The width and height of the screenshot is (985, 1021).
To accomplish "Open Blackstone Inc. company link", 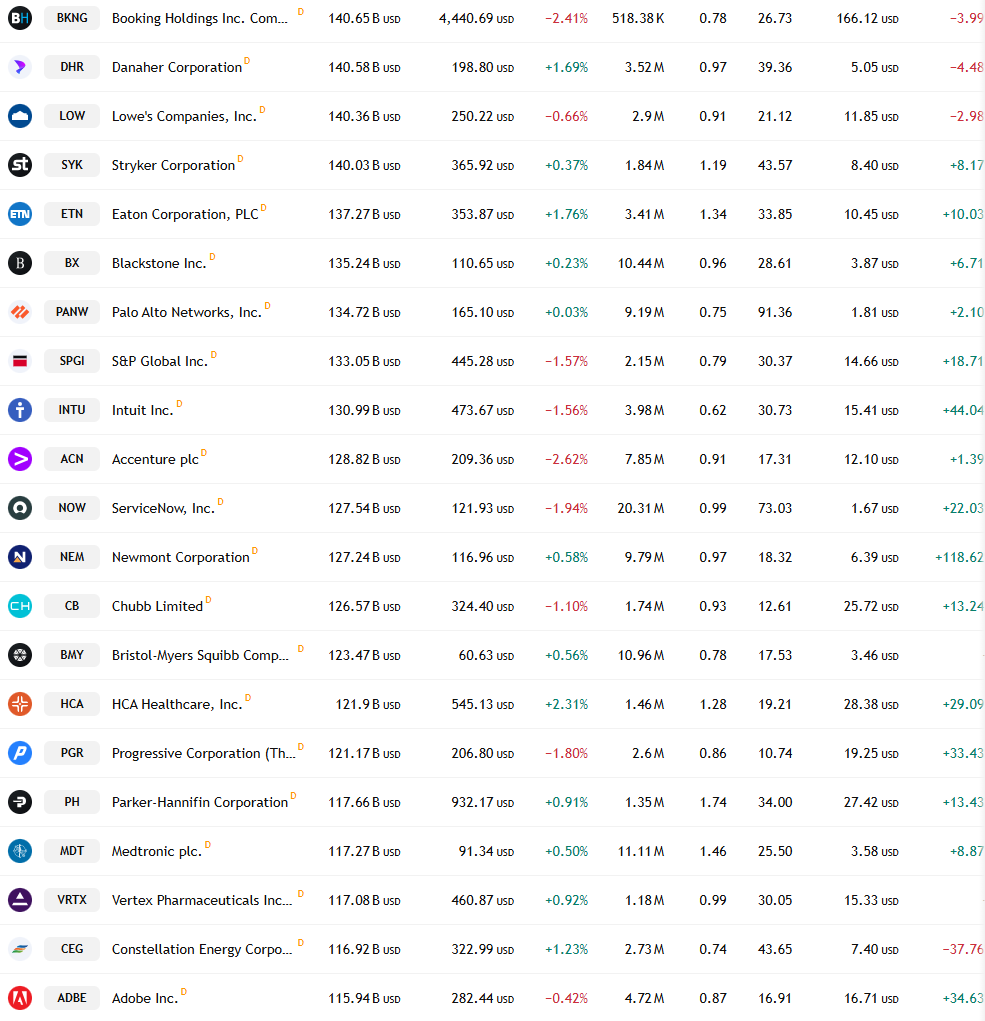I will point(159,263).
